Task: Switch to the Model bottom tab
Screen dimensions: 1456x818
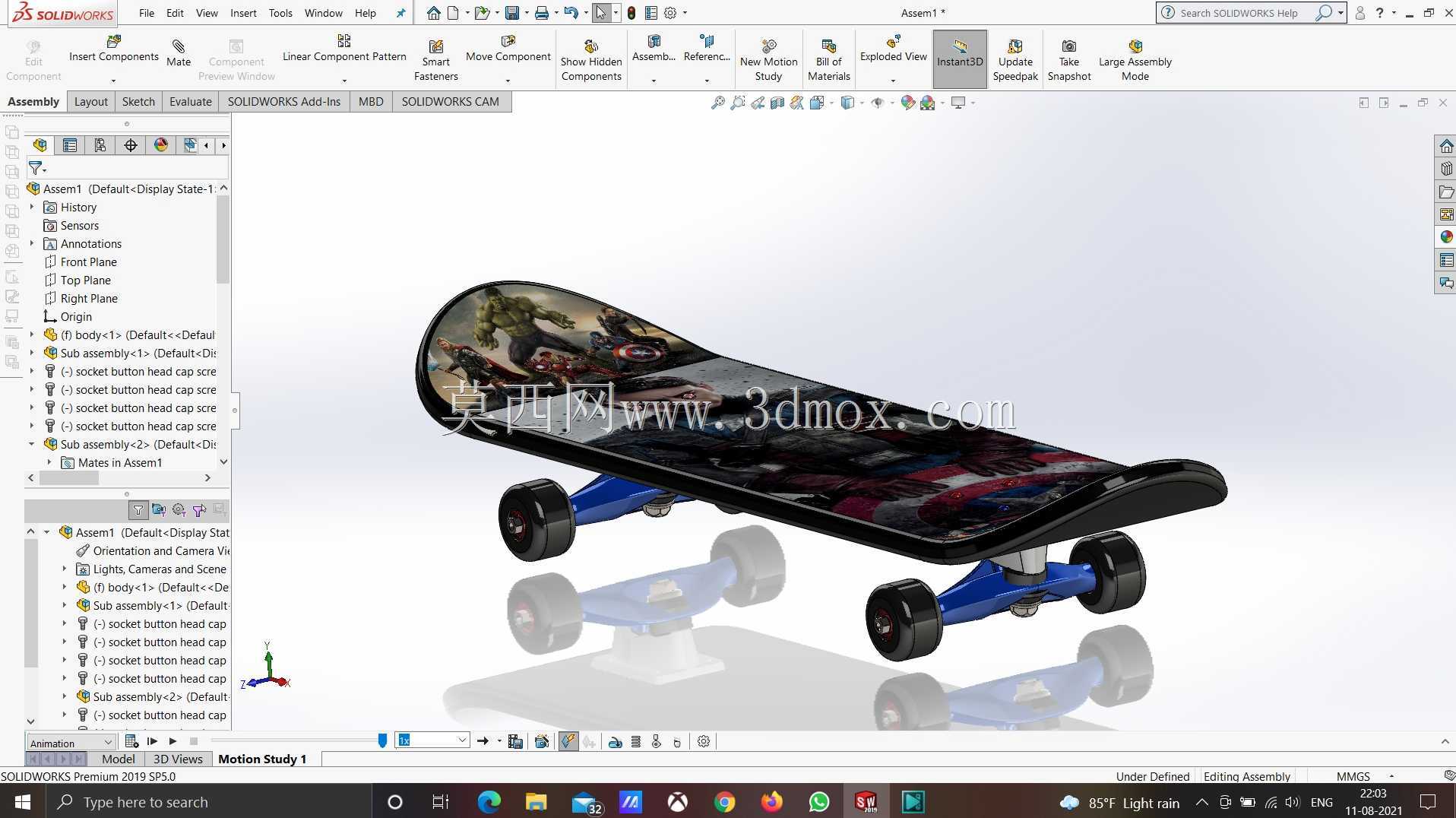Action: pyautogui.click(x=118, y=759)
